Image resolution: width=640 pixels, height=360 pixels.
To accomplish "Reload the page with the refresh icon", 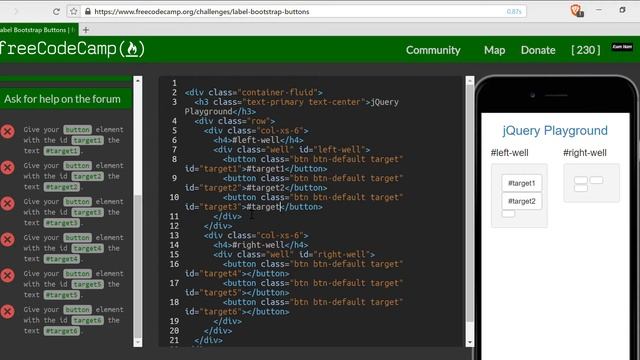I will coord(56,11).
